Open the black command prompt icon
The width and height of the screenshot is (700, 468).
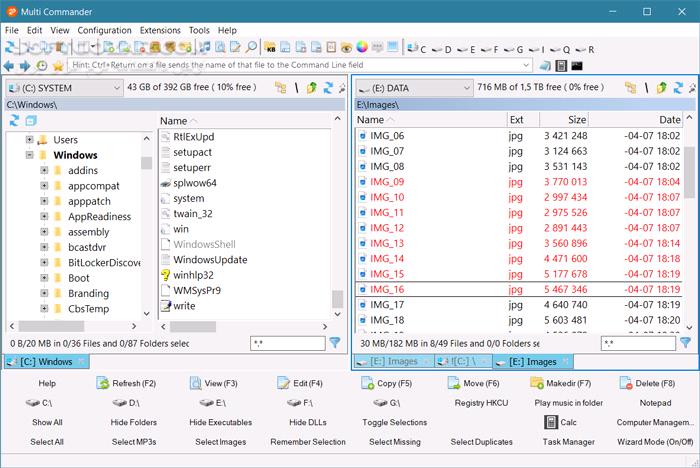coord(577,66)
